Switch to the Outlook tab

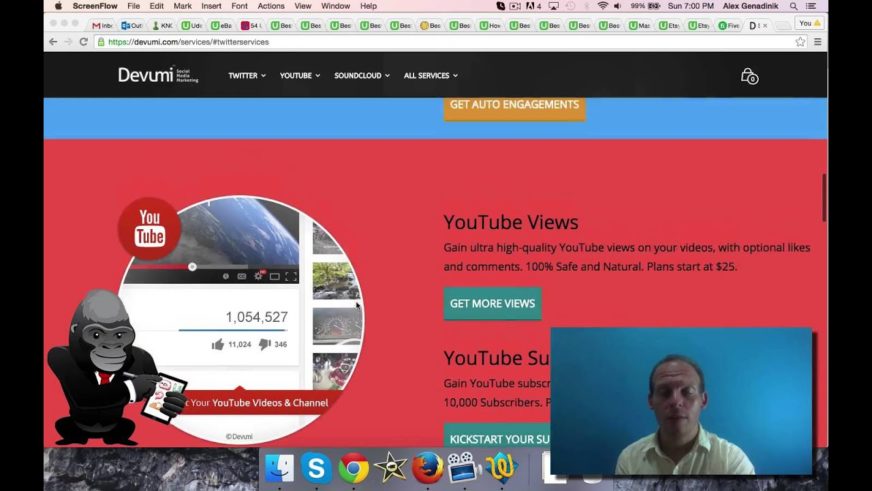pos(132,26)
